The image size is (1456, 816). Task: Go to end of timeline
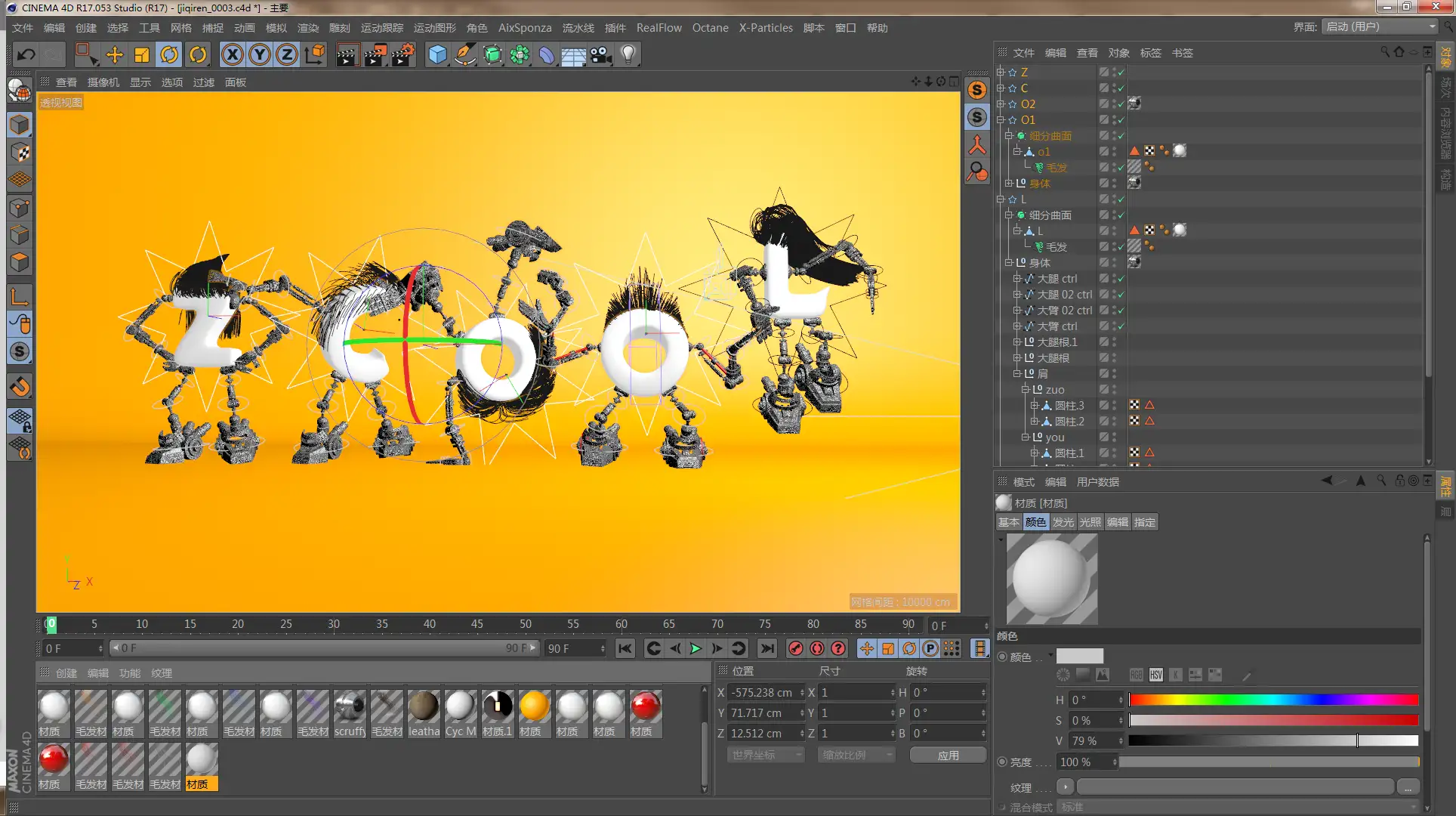(x=767, y=648)
